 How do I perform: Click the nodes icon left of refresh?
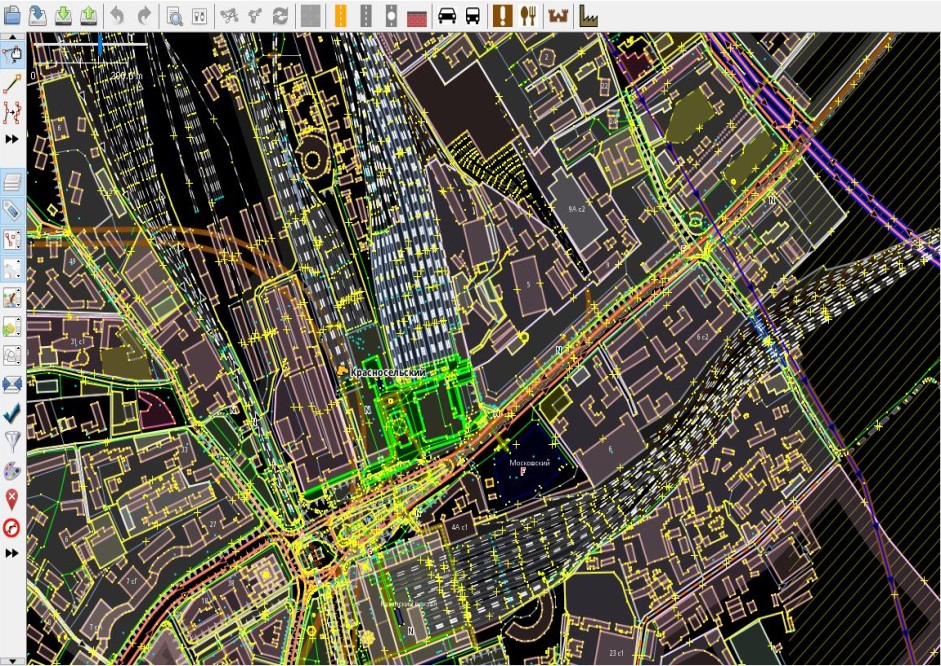coord(254,16)
